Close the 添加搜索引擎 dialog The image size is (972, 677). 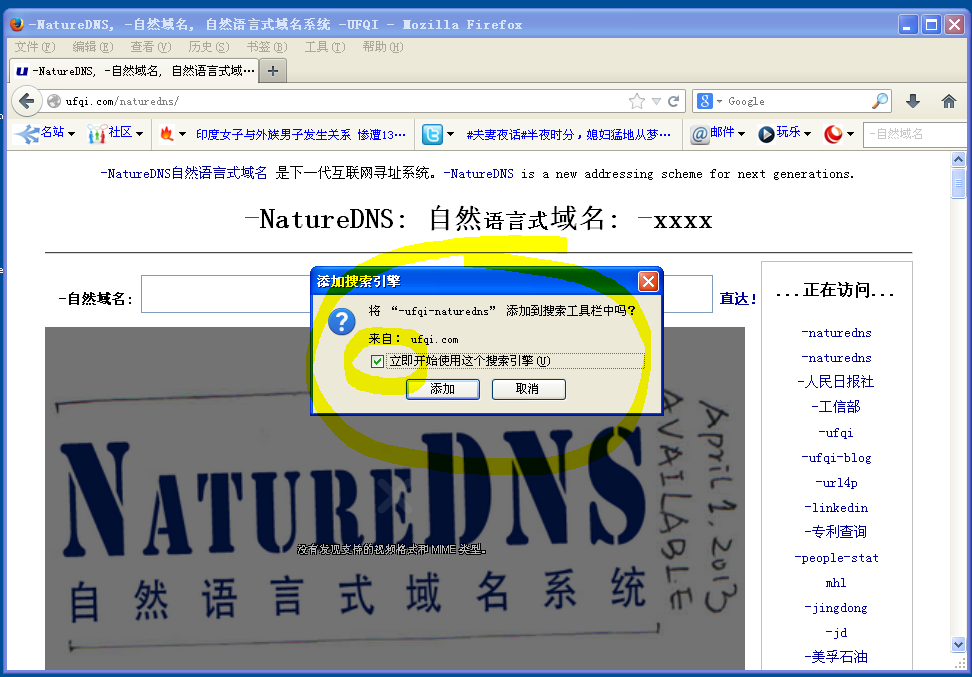pyautogui.click(x=648, y=281)
